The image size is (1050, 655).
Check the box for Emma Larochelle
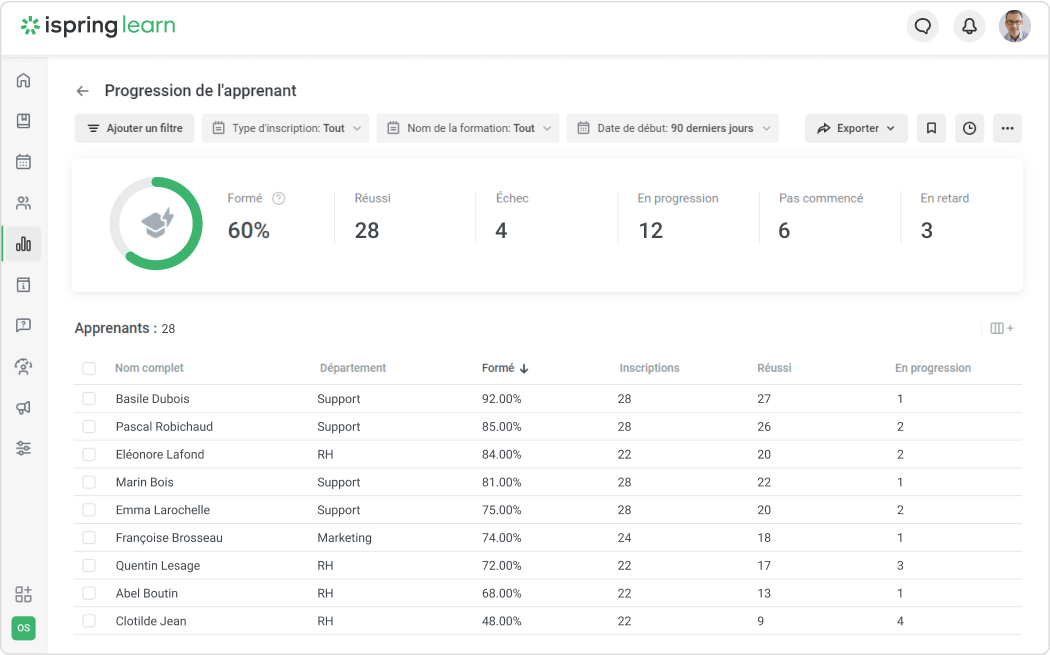tap(89, 510)
